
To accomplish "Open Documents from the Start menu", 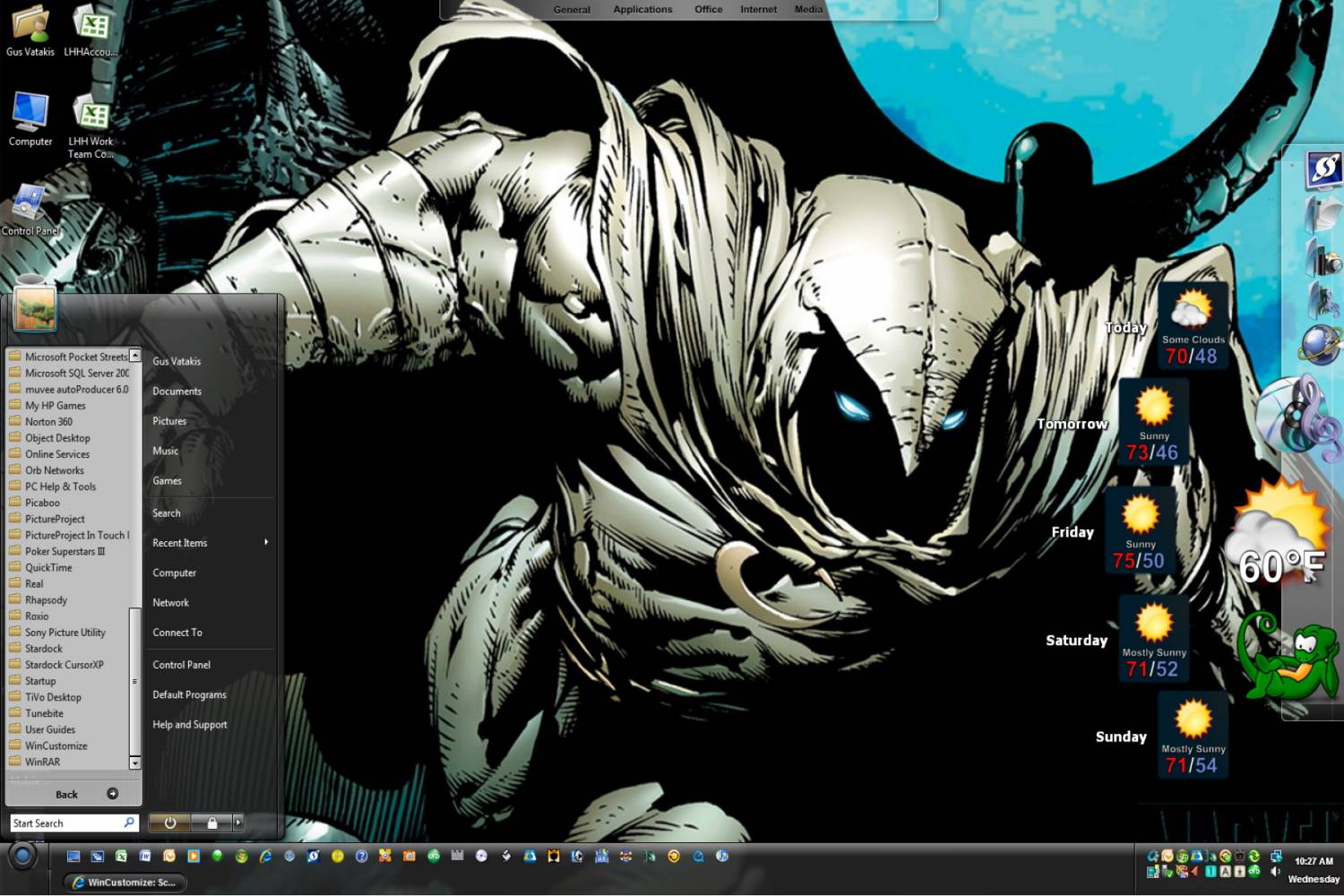I will (x=177, y=392).
